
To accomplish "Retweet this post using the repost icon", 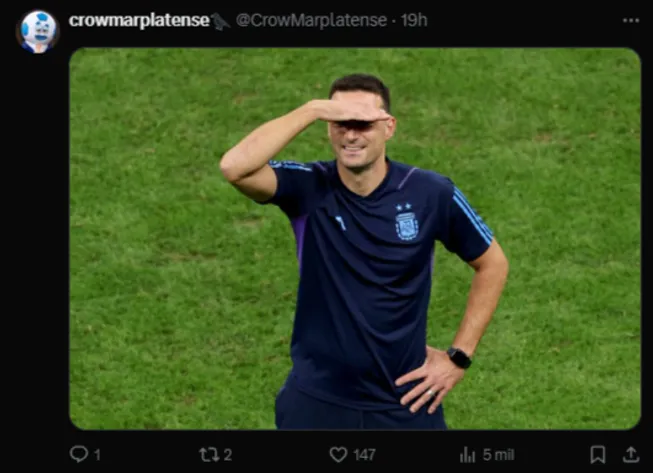I will (x=209, y=454).
